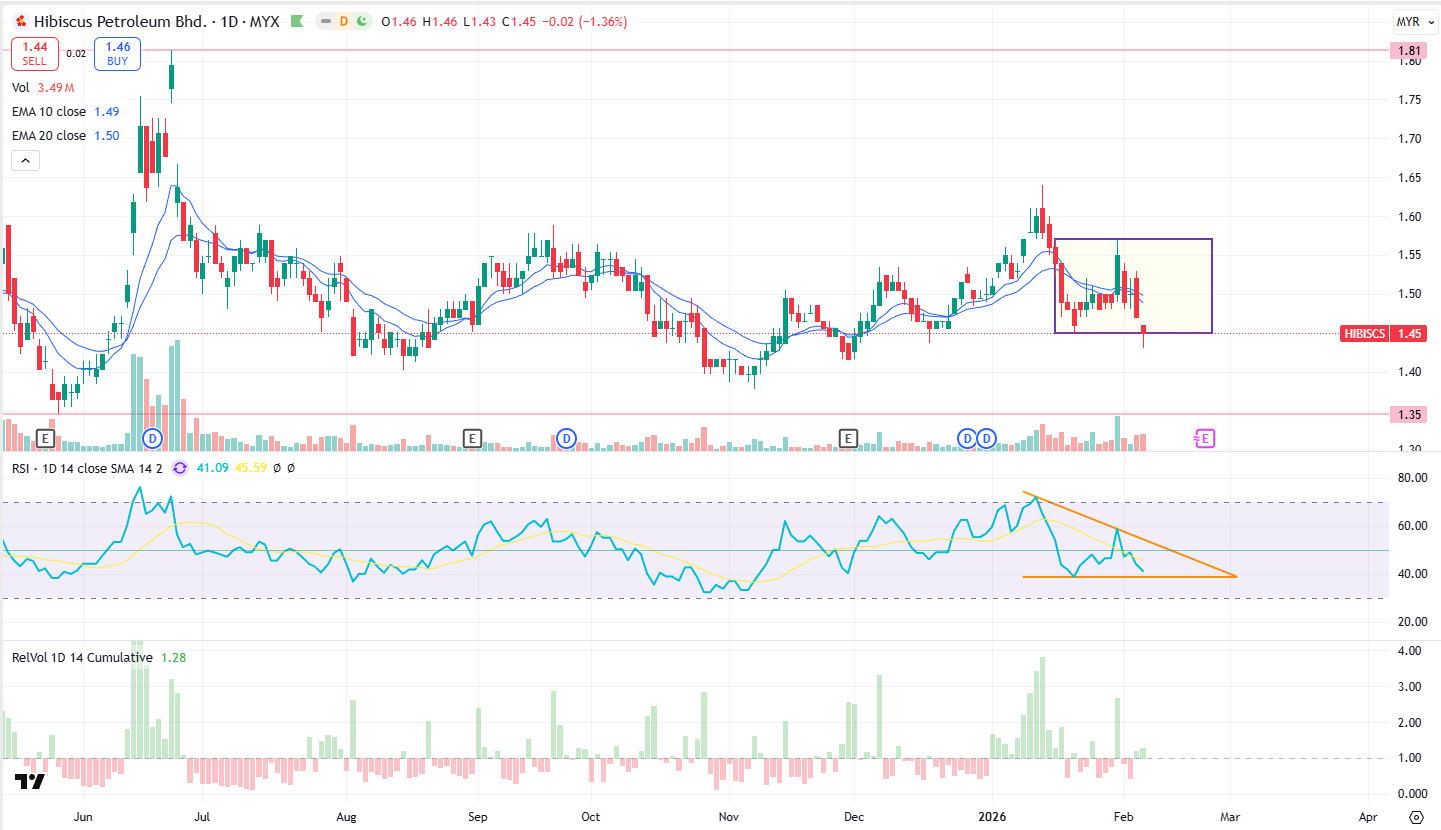Click 1.65 on the price axis

point(1411,177)
